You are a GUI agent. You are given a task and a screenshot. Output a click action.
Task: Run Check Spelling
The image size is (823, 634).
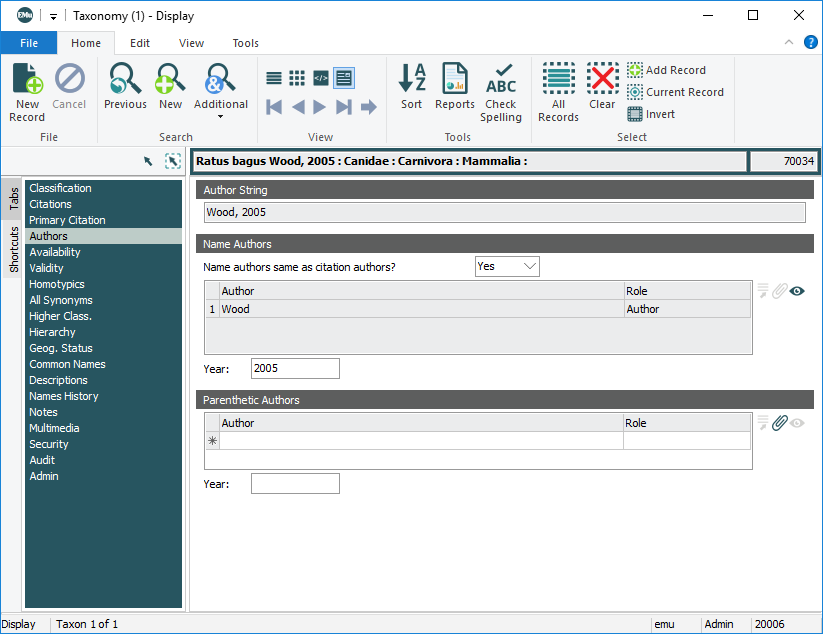pos(501,79)
